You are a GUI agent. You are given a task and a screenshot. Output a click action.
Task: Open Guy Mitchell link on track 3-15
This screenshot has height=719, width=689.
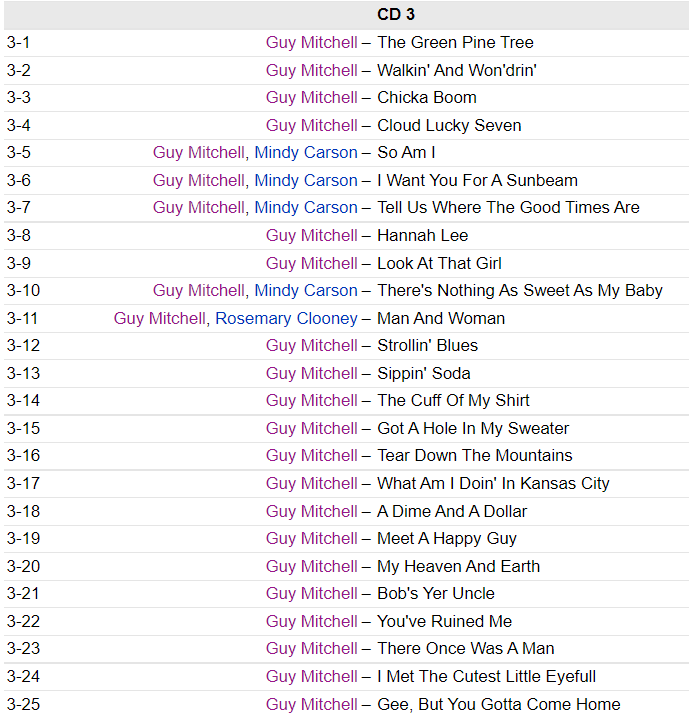[311, 429]
